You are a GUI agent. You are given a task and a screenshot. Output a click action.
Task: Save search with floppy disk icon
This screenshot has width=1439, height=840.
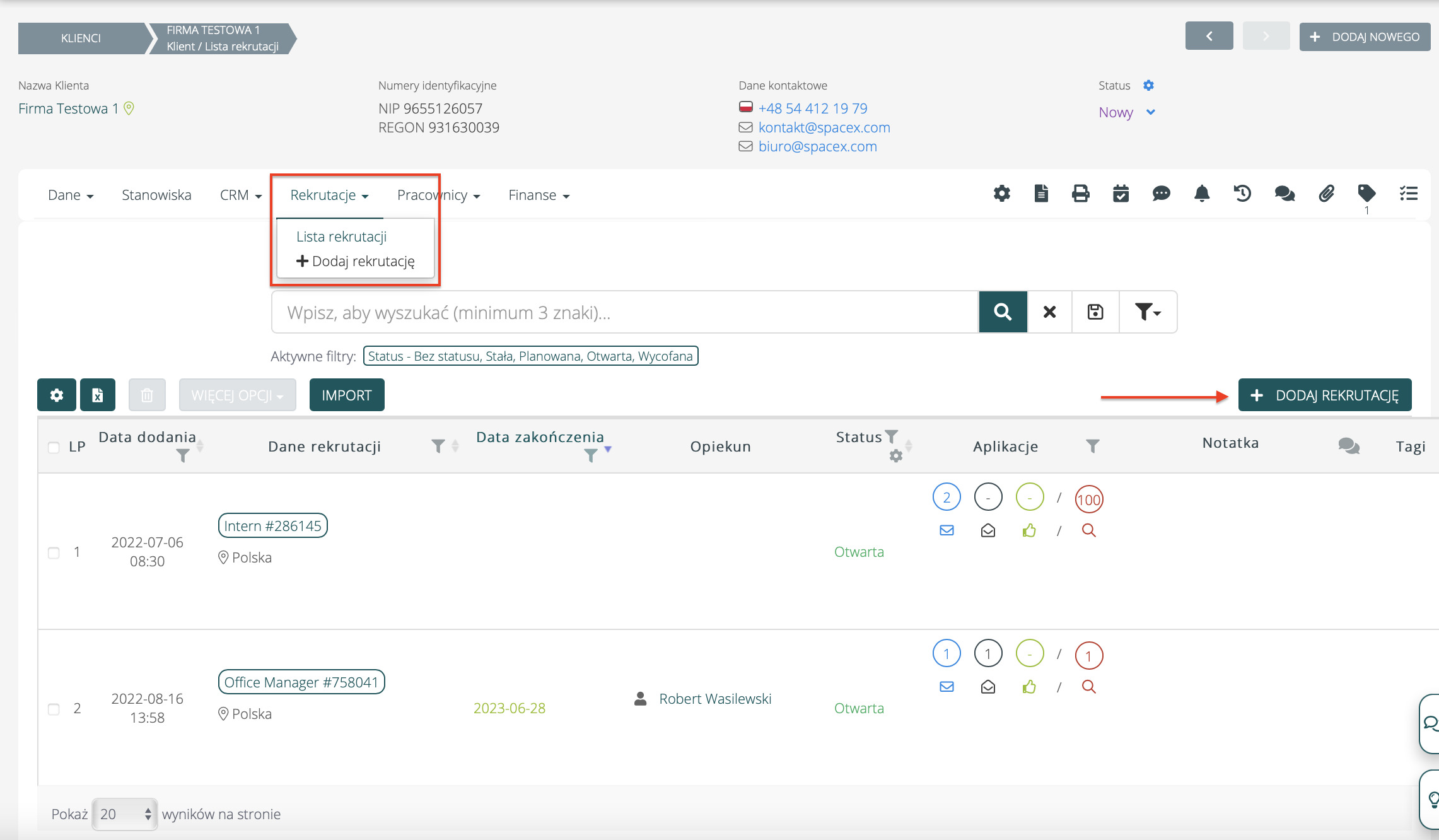click(1095, 312)
